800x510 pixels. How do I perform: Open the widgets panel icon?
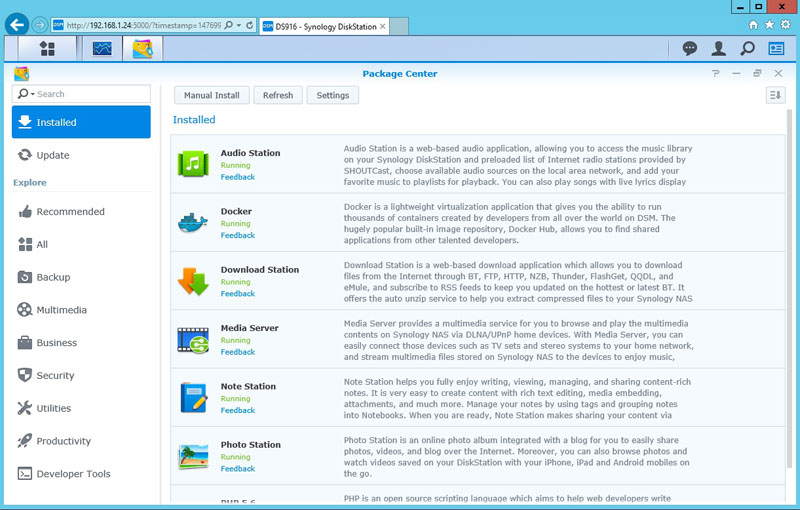point(777,48)
